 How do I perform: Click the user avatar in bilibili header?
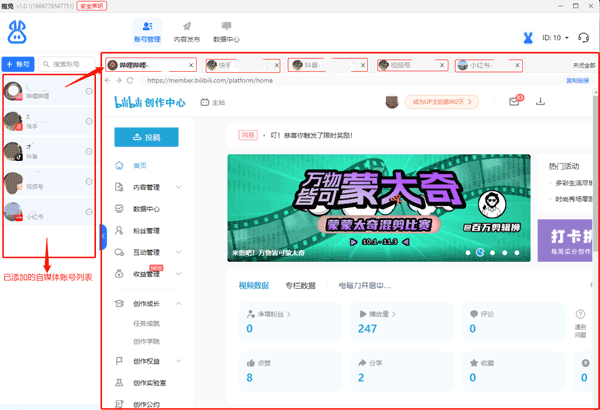[392, 102]
